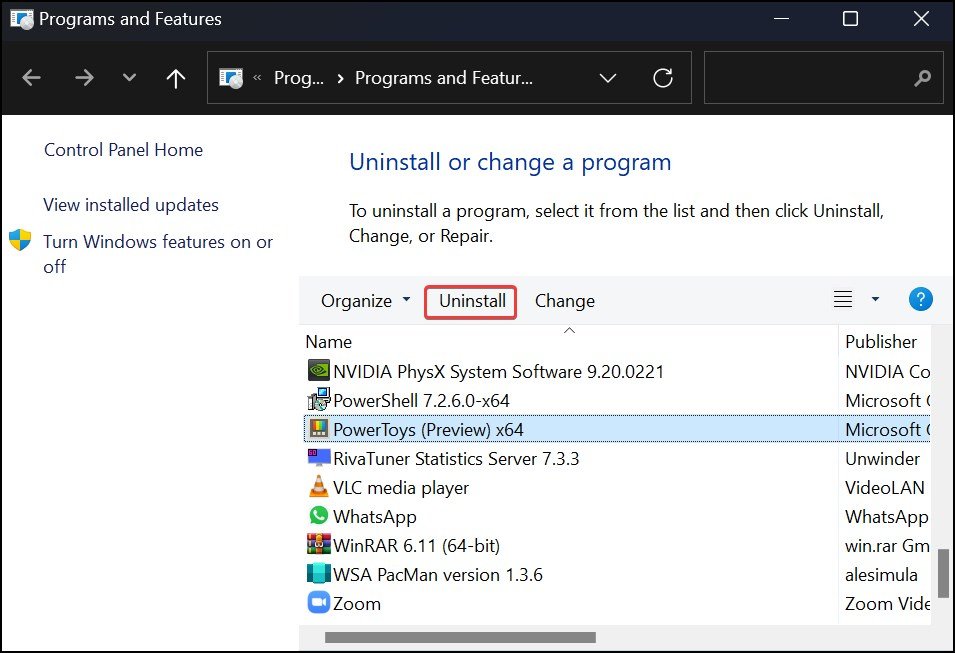Click the NVIDIA PhysX program icon
Viewport: 955px width, 653px height.
(318, 371)
